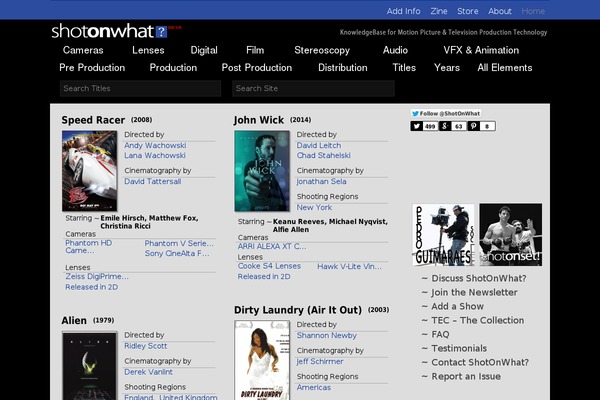Open the Lenses menu
Image resolution: width=600 pixels, height=400 pixels.
tap(148, 50)
